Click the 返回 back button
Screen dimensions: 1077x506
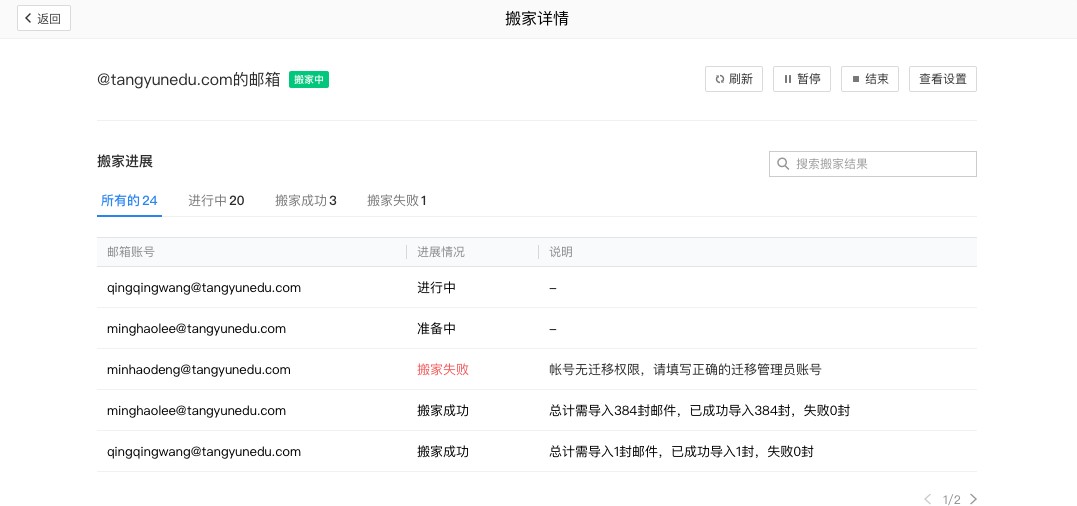pyautogui.click(x=44, y=18)
